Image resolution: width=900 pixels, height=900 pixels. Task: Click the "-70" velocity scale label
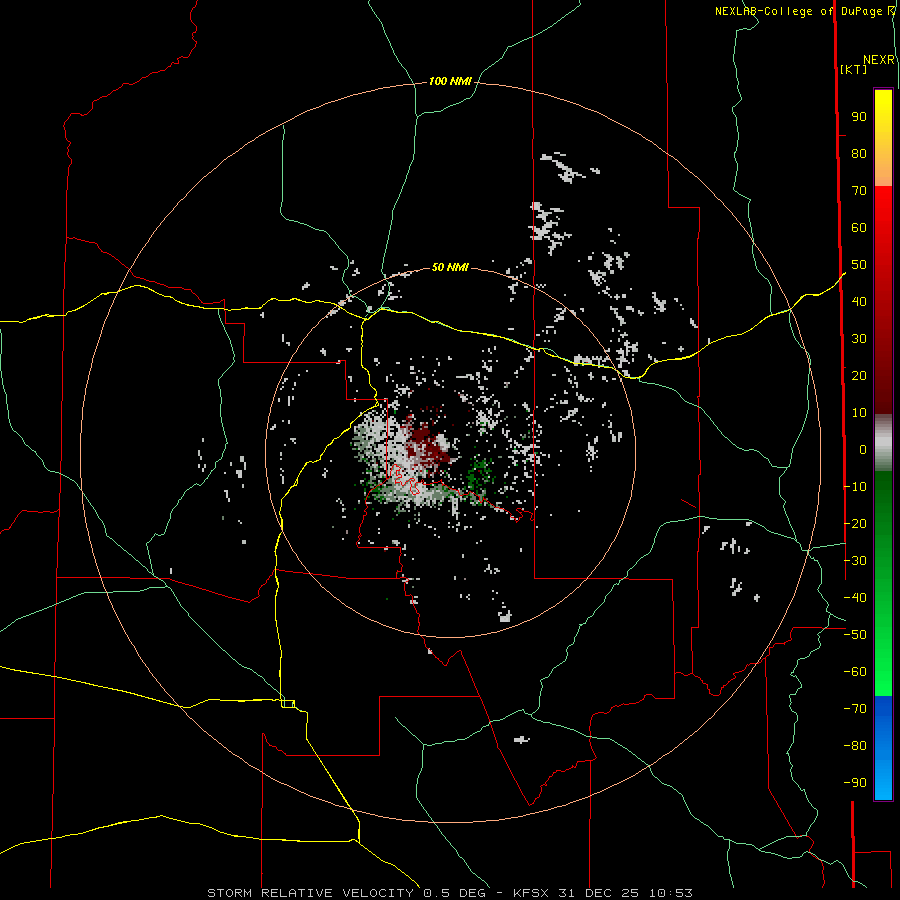855,709
